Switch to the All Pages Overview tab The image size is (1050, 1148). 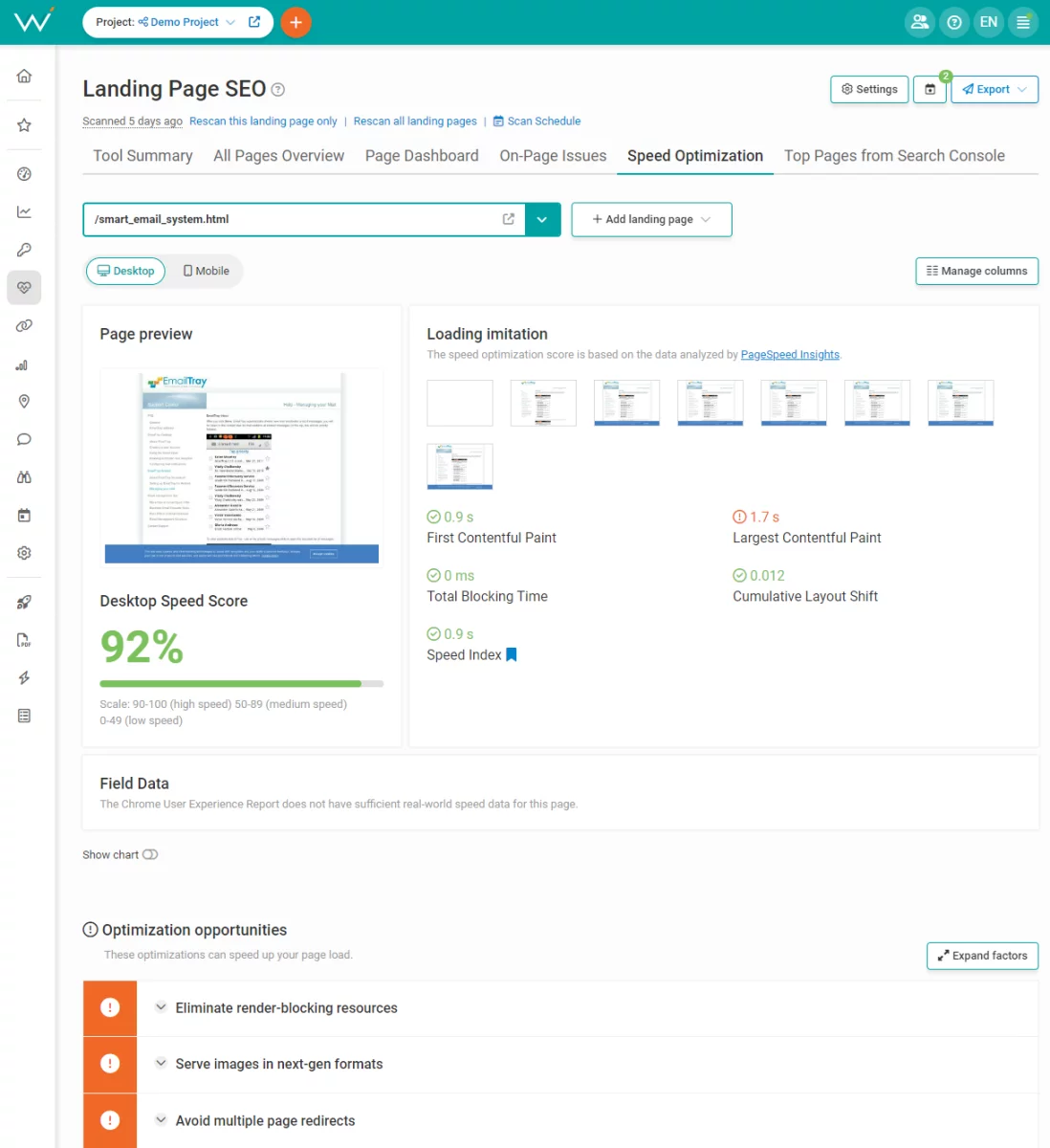tap(278, 156)
